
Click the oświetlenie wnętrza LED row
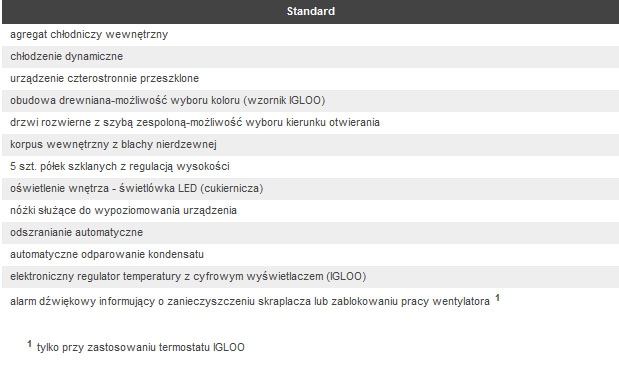[310, 189]
